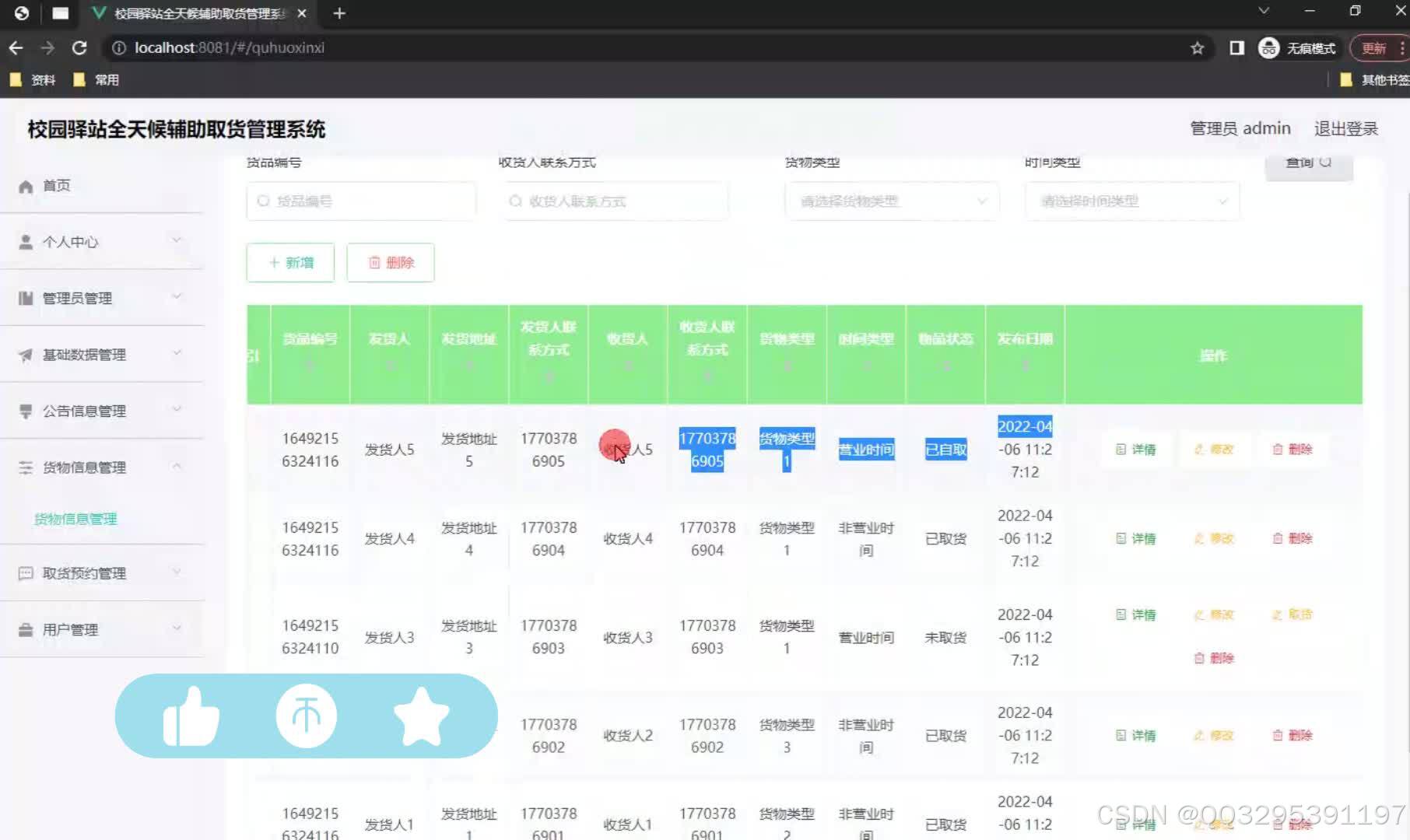Open the 资料 bookmarks folder
The height and width of the screenshot is (840, 1410).
click(33, 80)
